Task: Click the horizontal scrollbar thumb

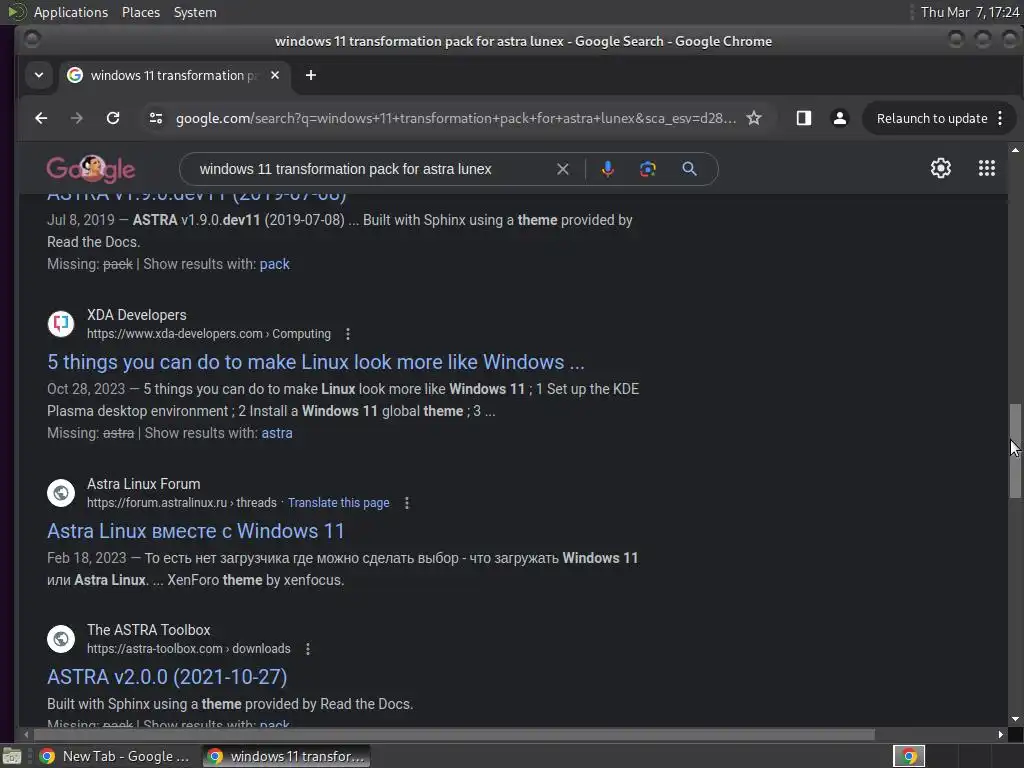Action: click(x=454, y=735)
